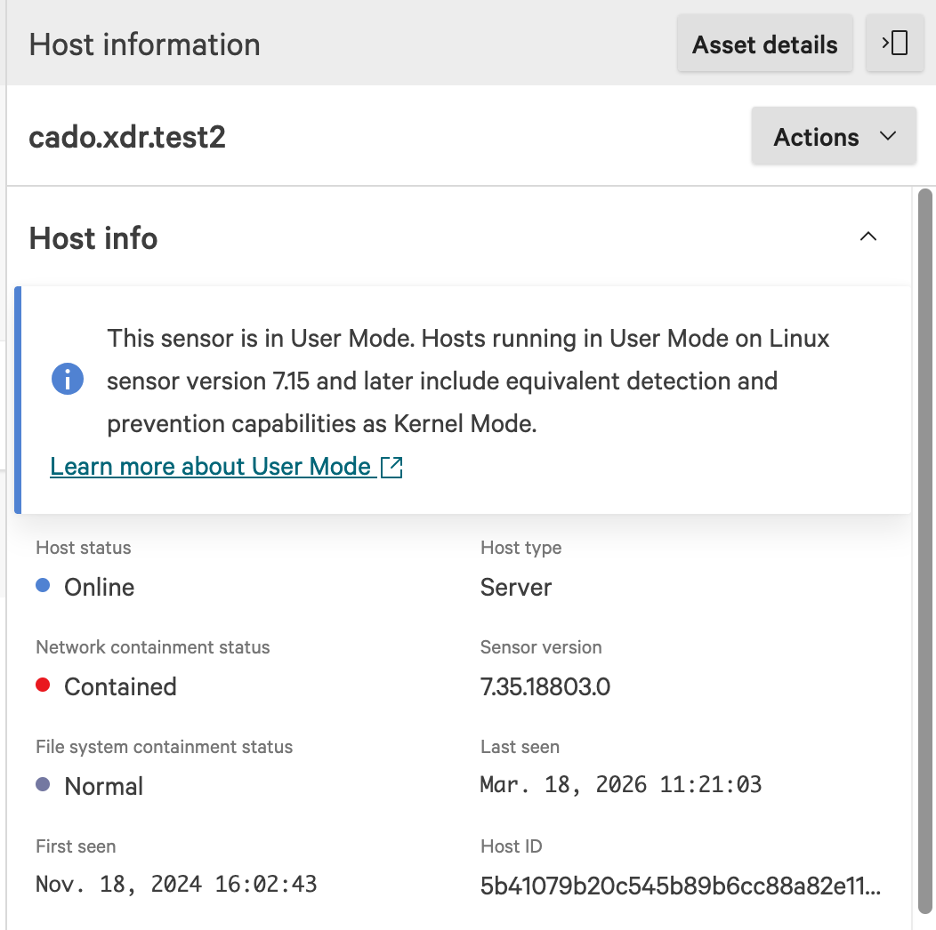Click the purple Normal file system status dot
Screen dimensions: 936x930
(43, 785)
